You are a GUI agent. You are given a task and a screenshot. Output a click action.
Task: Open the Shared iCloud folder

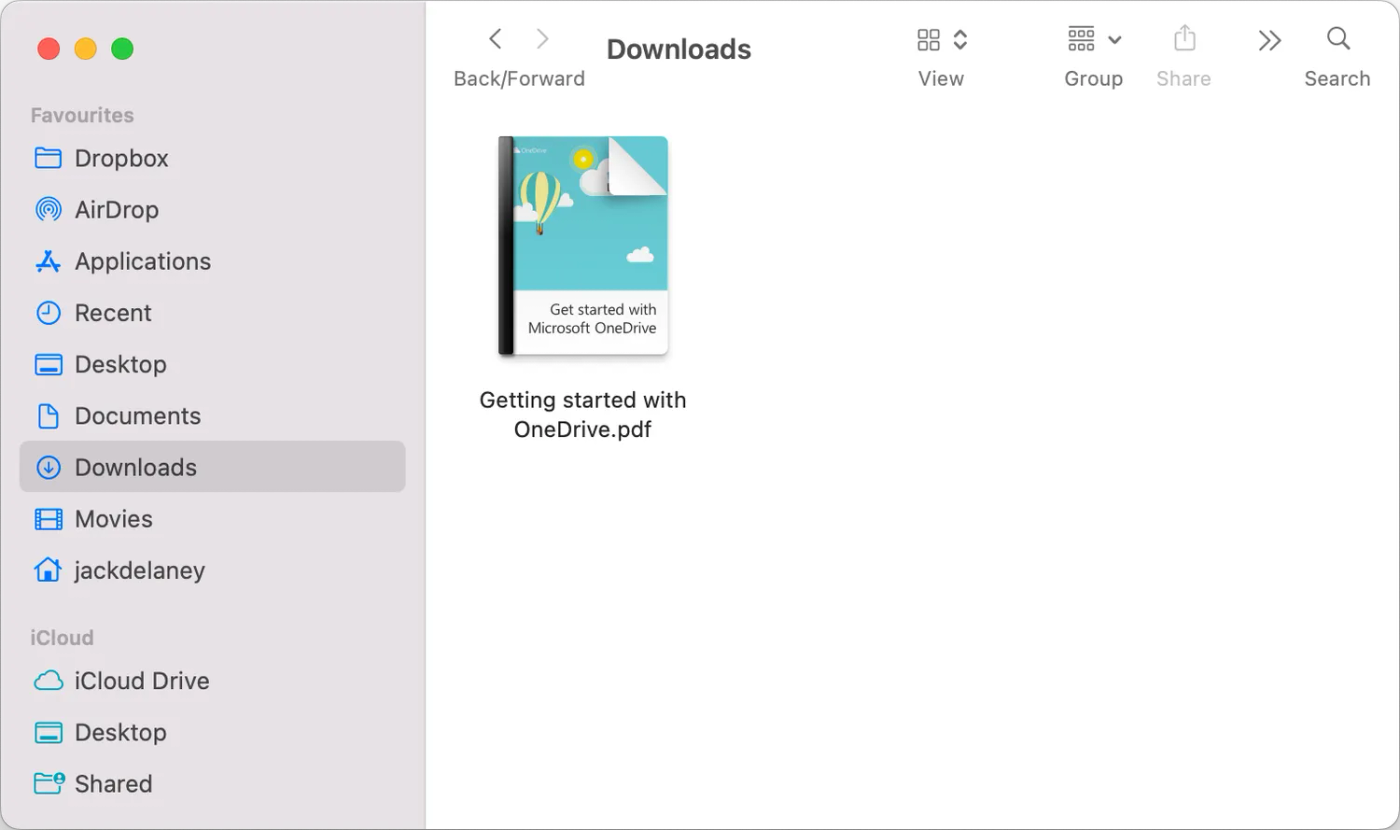pos(112,783)
